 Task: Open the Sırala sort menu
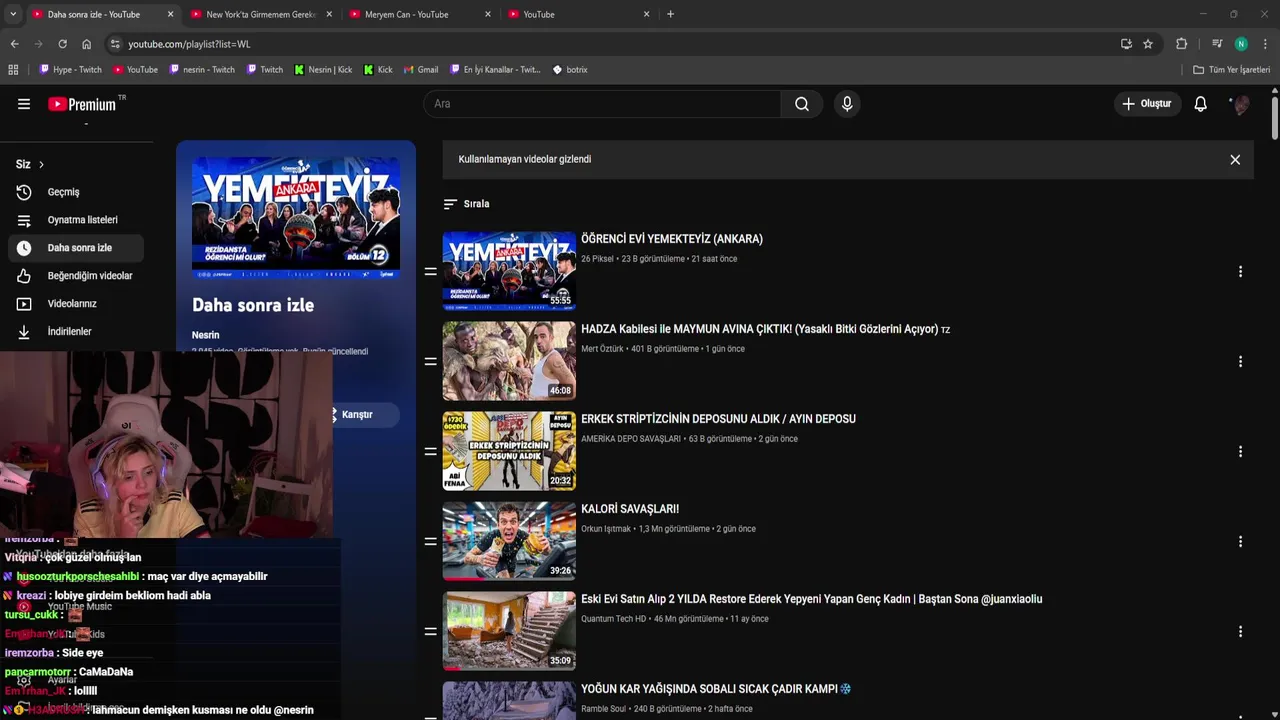coord(467,204)
